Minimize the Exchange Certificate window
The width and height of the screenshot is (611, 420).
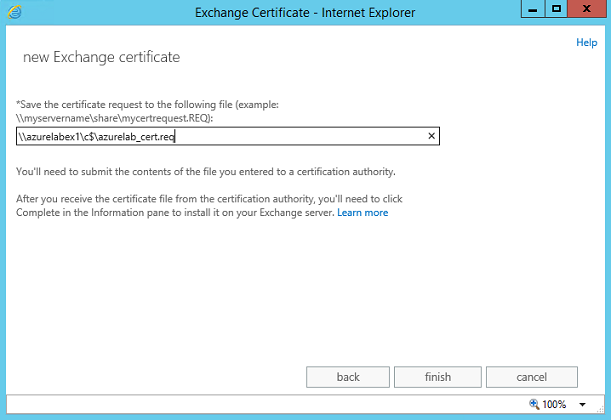pyautogui.click(x=533, y=9)
